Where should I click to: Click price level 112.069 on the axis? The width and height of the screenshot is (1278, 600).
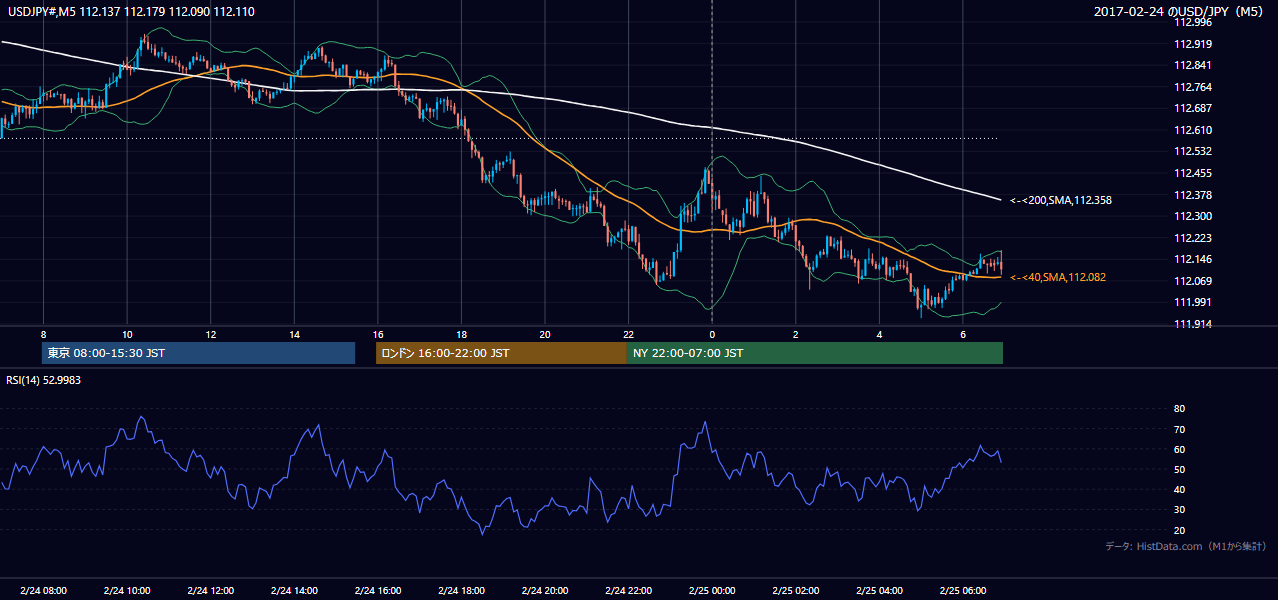pos(1192,281)
